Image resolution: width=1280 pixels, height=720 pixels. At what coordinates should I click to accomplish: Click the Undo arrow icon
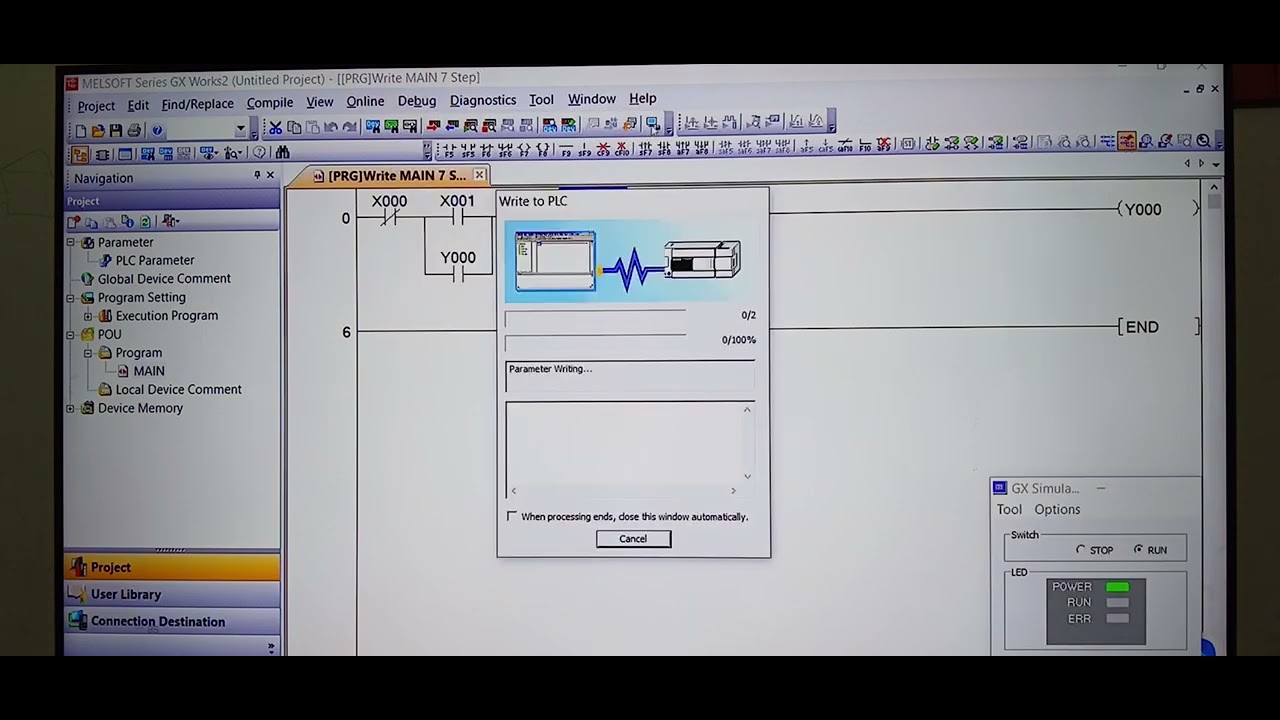tap(331, 127)
